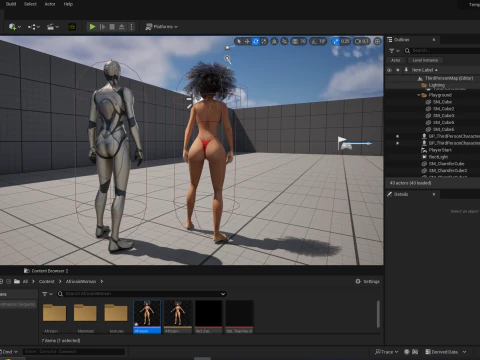Collapse the Playground folder in Outliner
The height and width of the screenshot is (360, 480).
(x=419, y=95)
